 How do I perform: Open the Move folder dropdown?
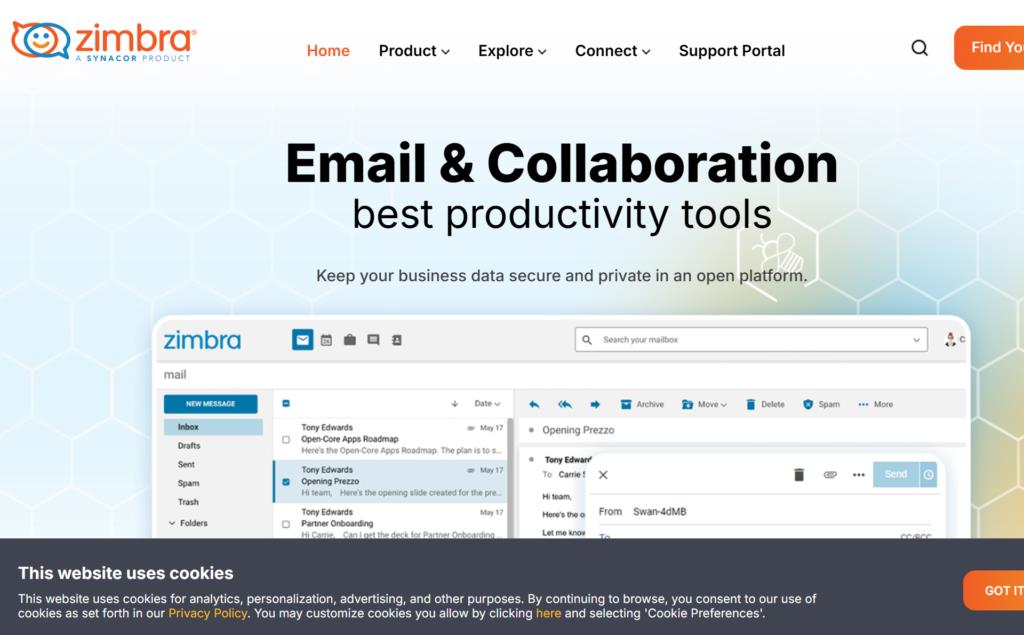tap(704, 404)
